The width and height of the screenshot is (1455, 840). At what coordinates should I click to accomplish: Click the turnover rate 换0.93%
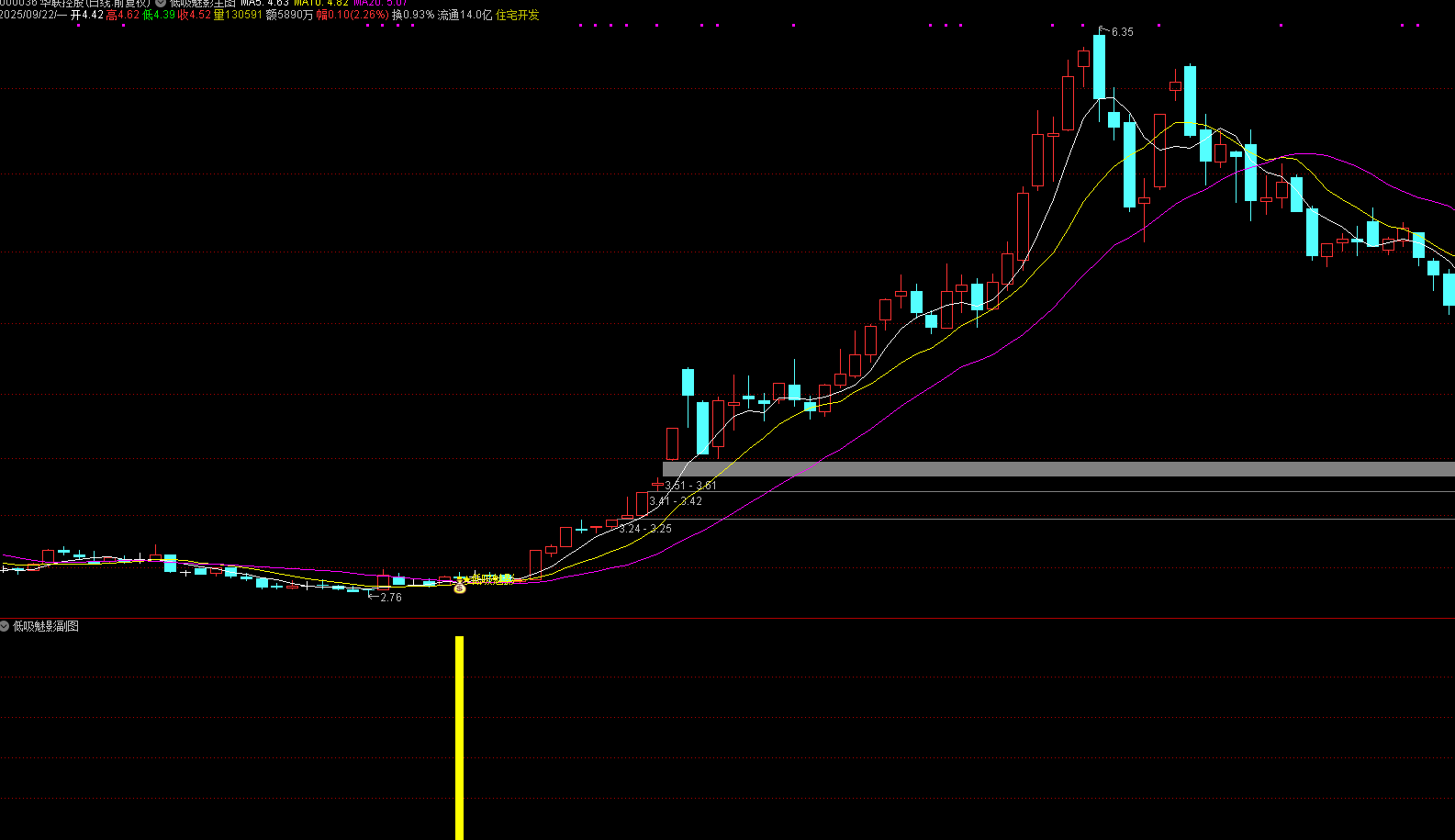tap(413, 16)
